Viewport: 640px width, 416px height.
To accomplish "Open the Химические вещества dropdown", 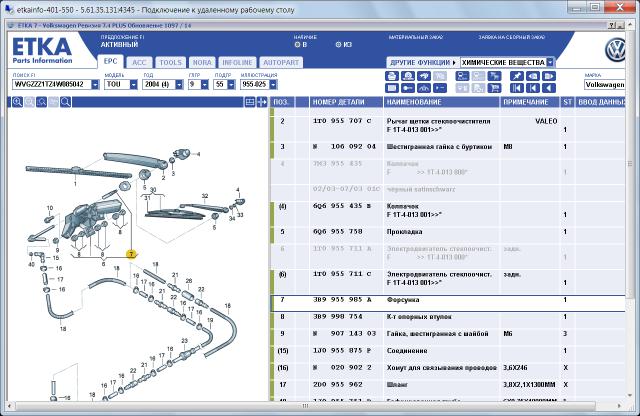I will click(x=550, y=62).
